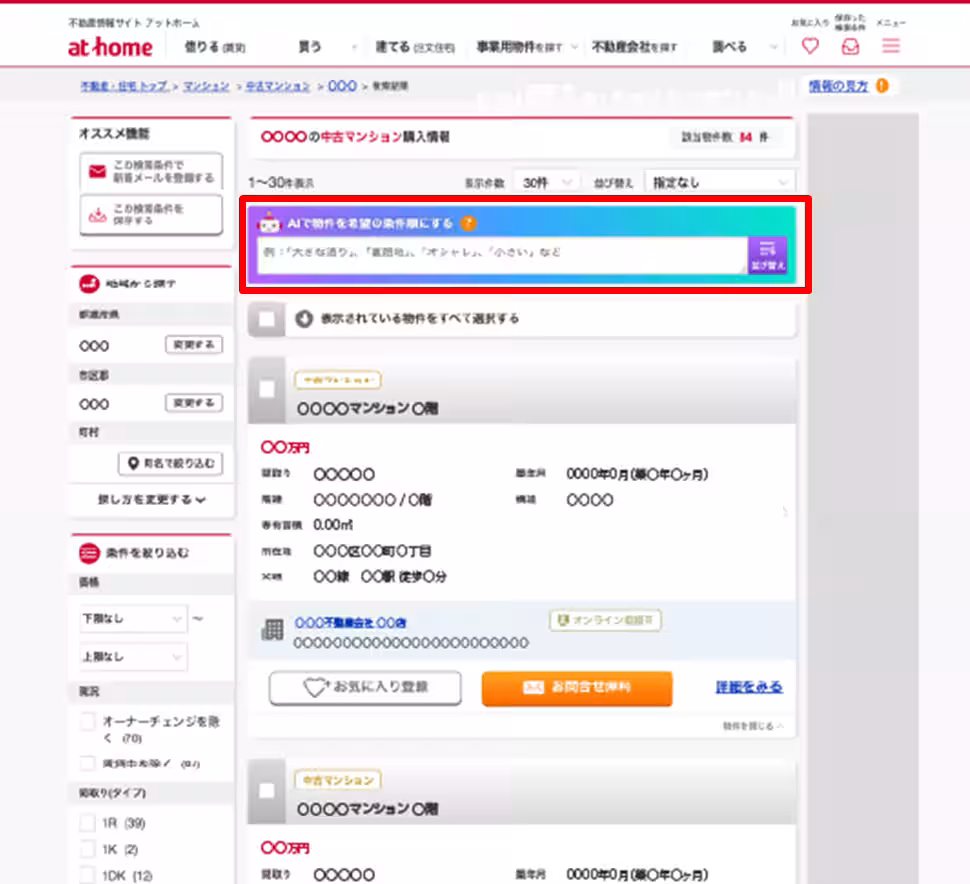Image resolution: width=970 pixels, height=884 pixels.
Task: Open the ○○○不動産会社 ○○店 company link
Action: click(350, 622)
